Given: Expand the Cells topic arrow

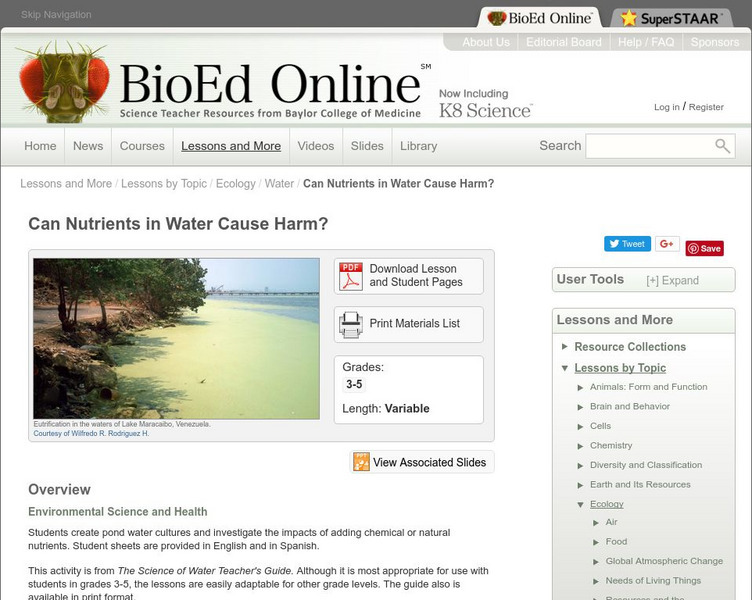Looking at the screenshot, I should [x=580, y=426].
